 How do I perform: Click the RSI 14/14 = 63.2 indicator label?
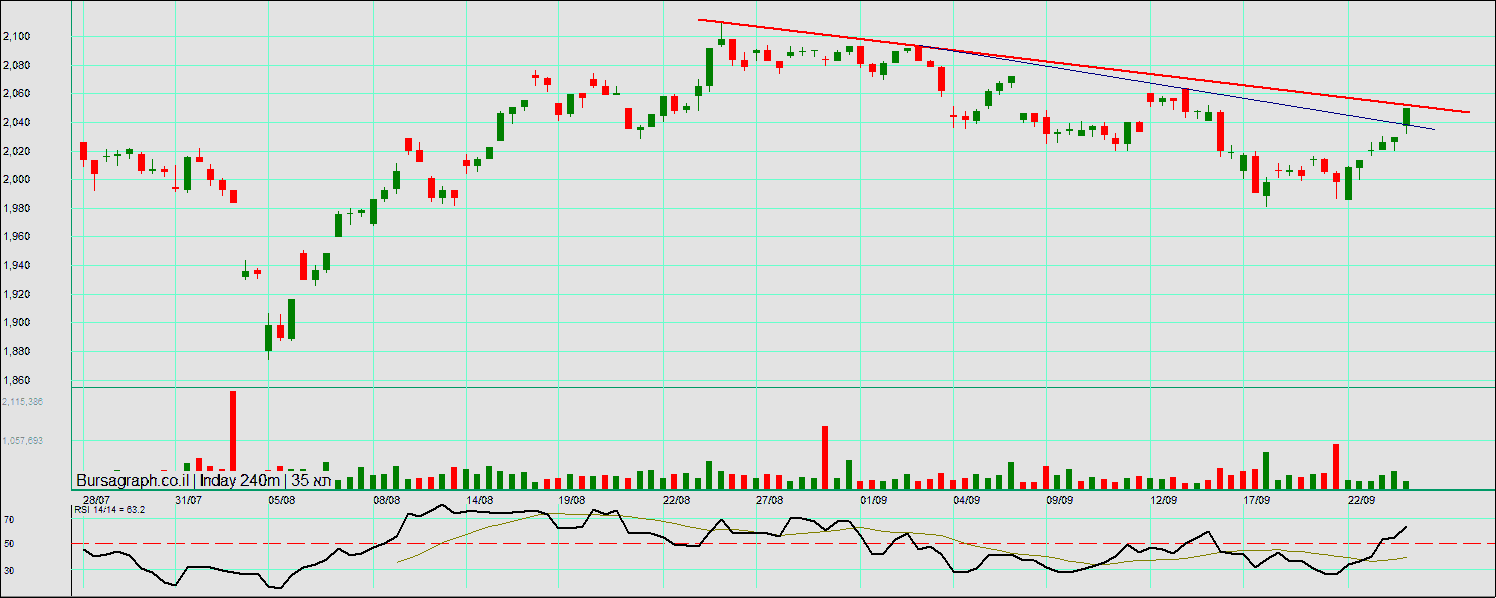pyautogui.click(x=110, y=509)
